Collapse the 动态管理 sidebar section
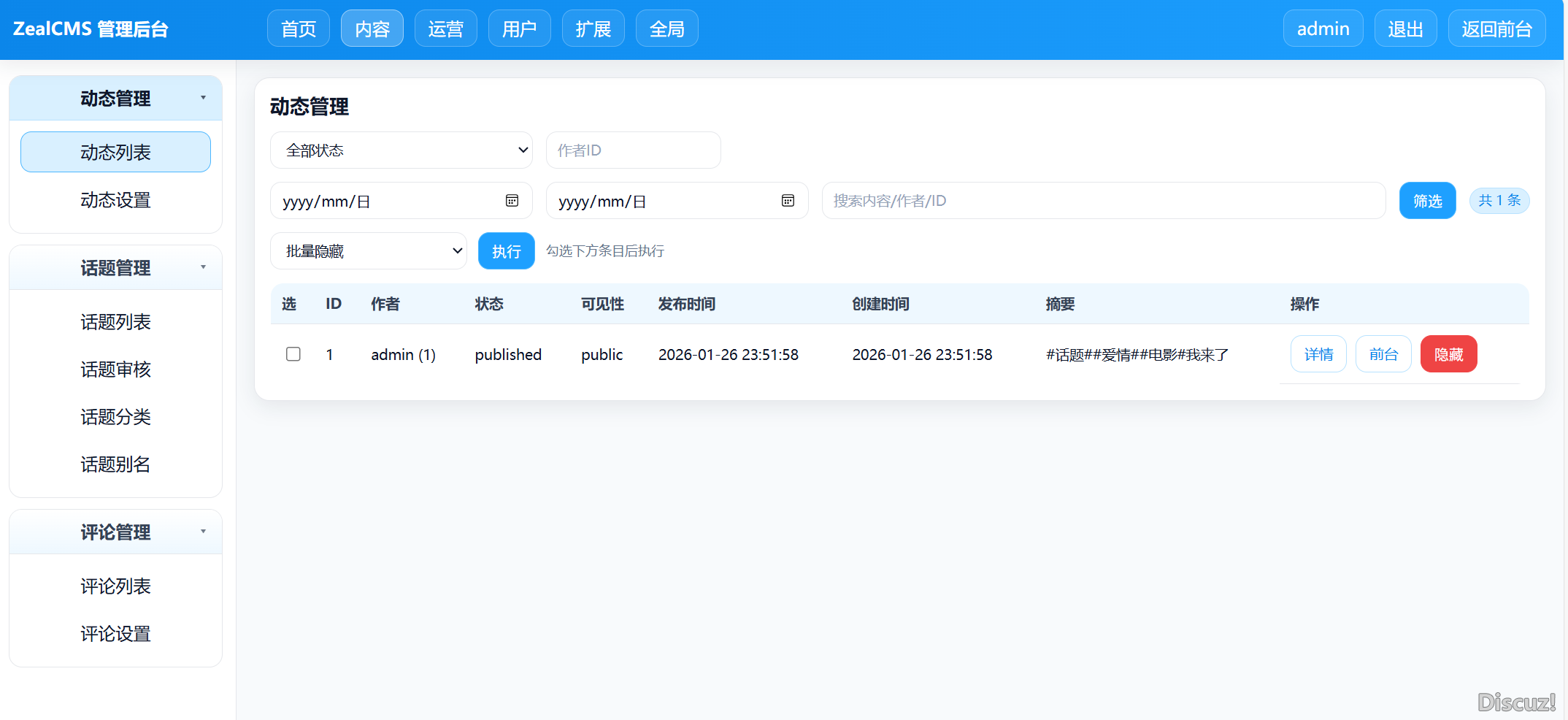This screenshot has height=720, width=1568. (203, 97)
